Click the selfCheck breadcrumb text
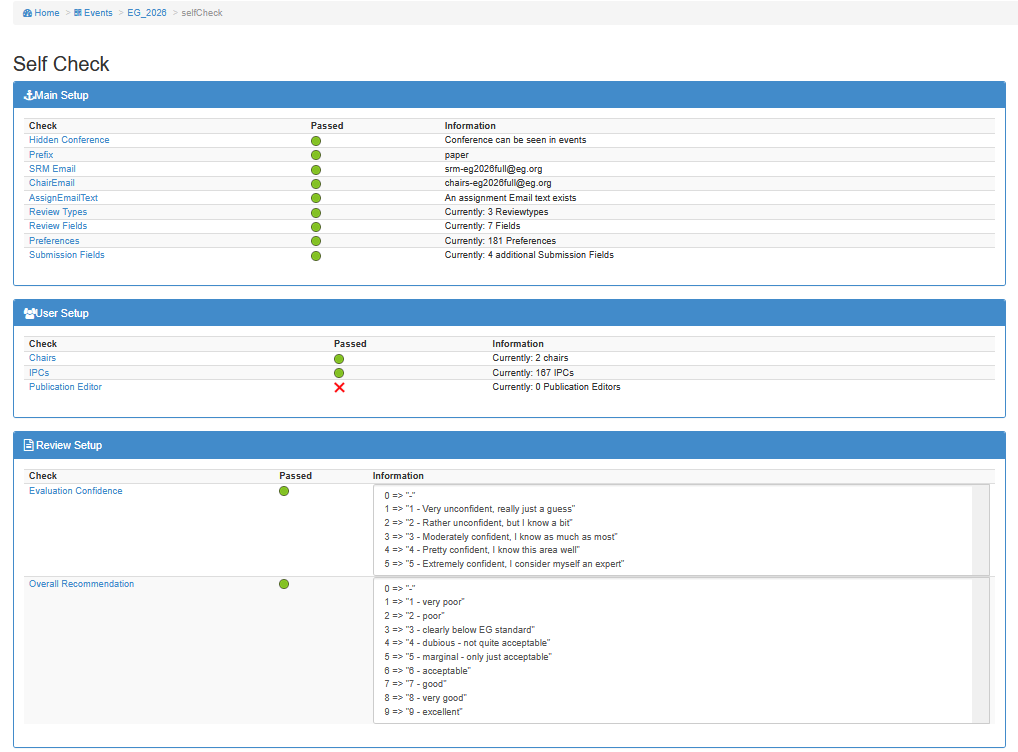 202,13
